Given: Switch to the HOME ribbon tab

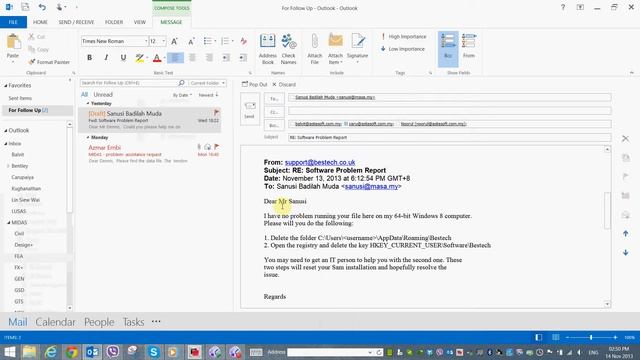Looking at the screenshot, I should pos(40,22).
